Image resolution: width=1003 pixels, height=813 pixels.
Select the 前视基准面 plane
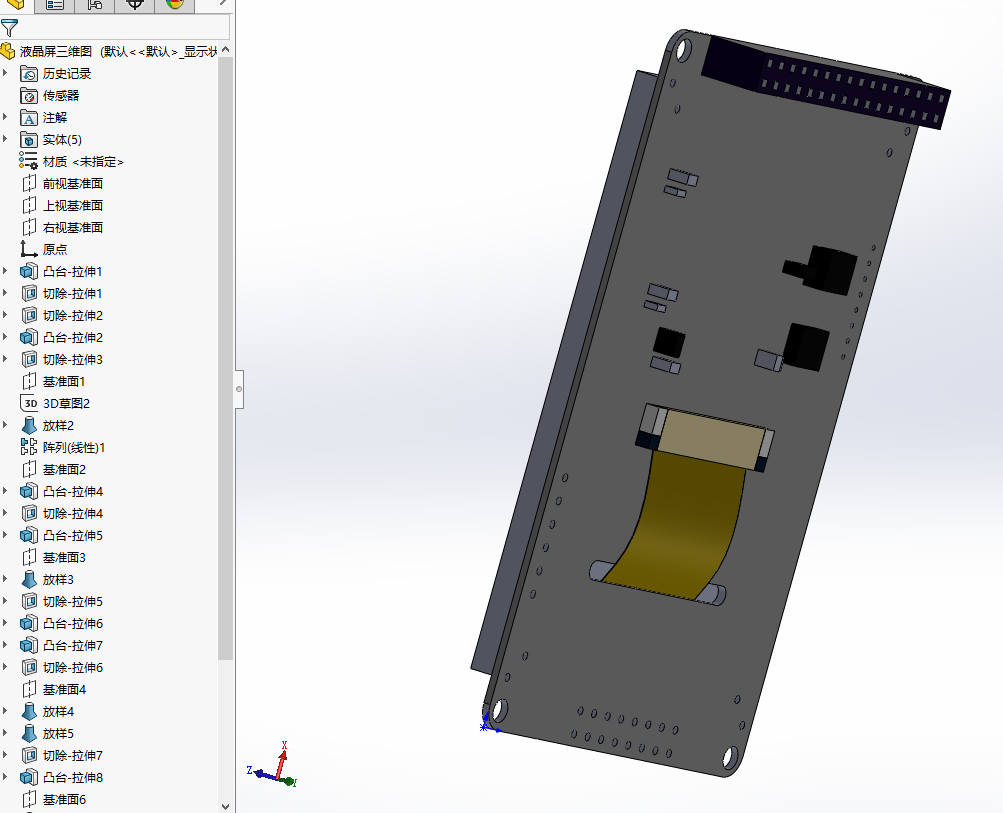pyautogui.click(x=72, y=184)
